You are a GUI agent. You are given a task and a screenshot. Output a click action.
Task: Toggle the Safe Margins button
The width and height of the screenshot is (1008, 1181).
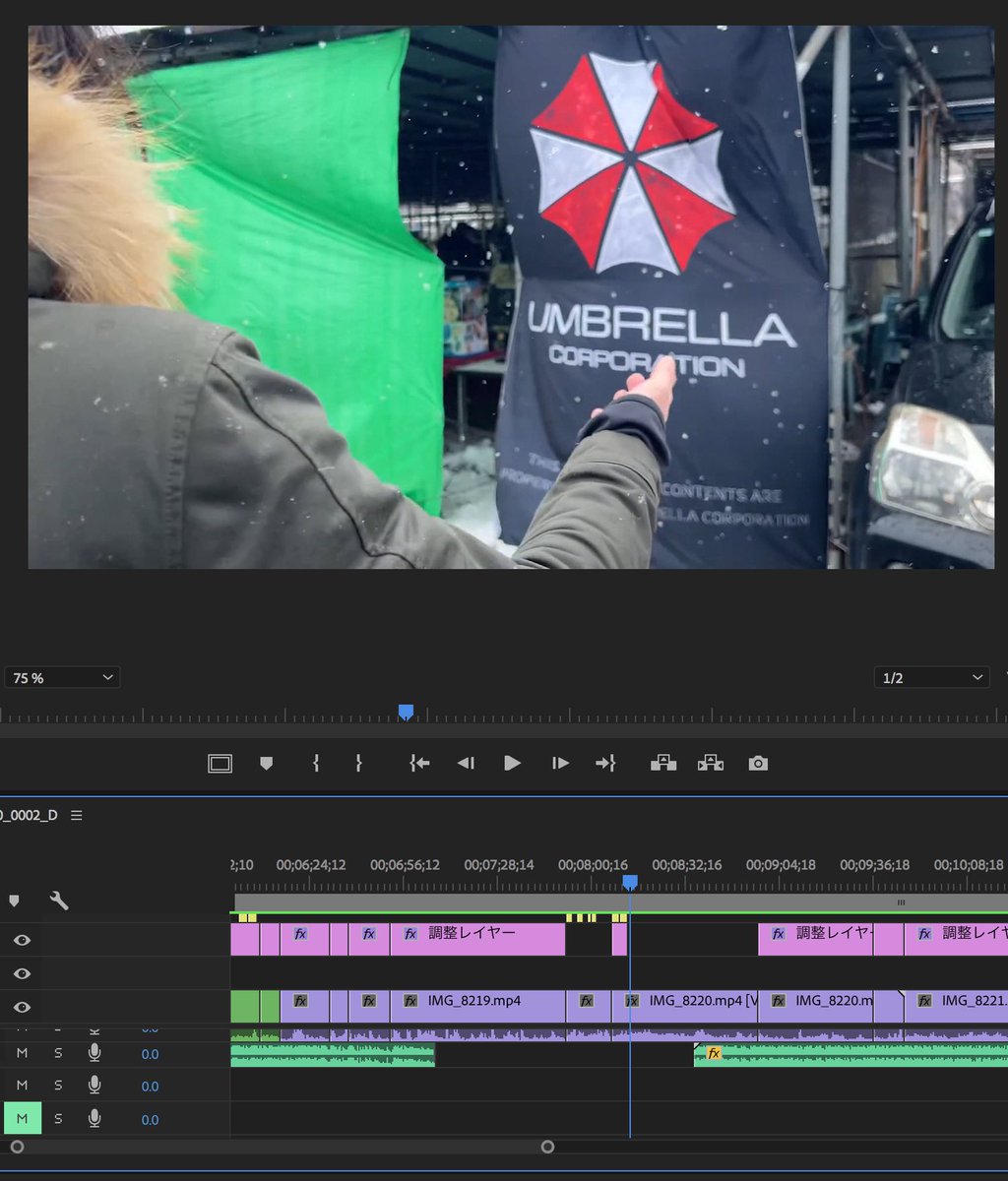click(220, 764)
